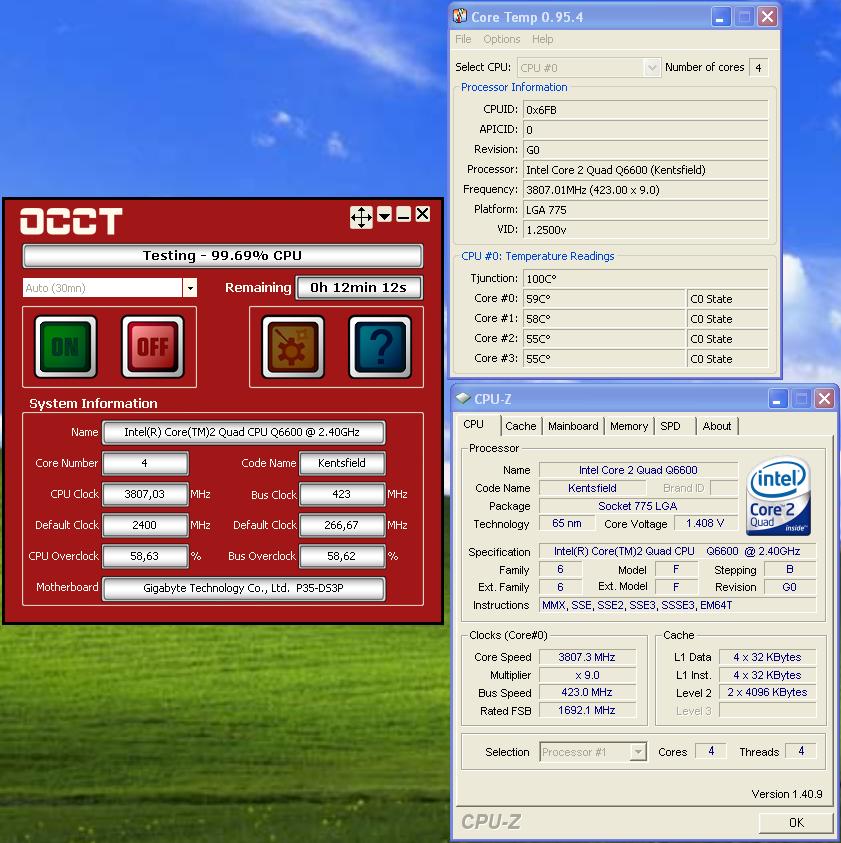Click OCCT Bus Clock value 423
The image size is (841, 843).
coord(342,494)
